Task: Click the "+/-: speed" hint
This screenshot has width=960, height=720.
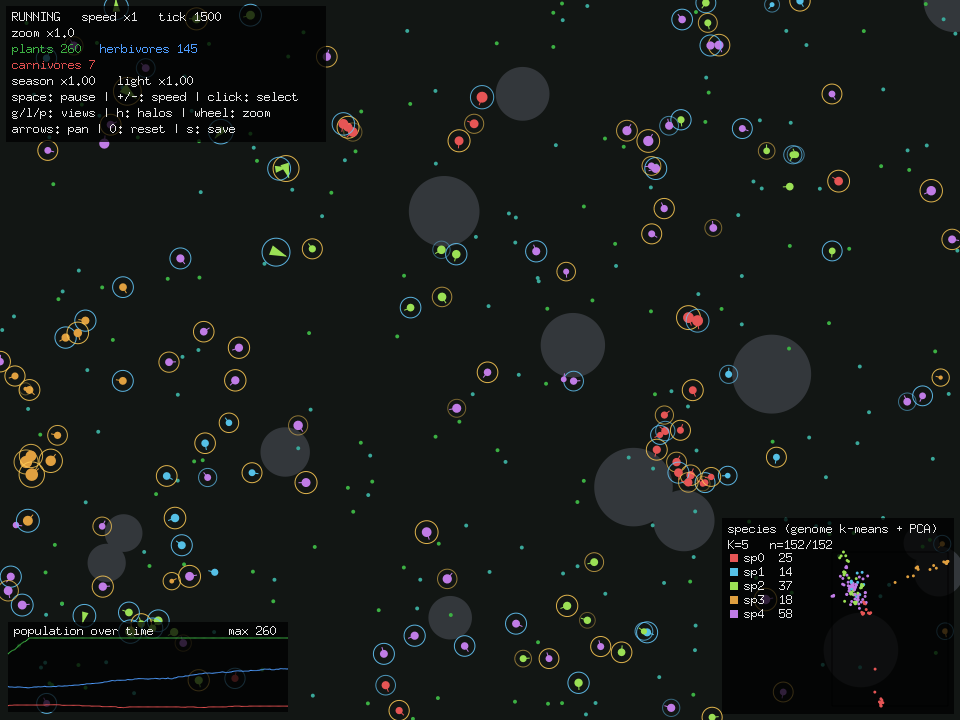Action: (152, 97)
